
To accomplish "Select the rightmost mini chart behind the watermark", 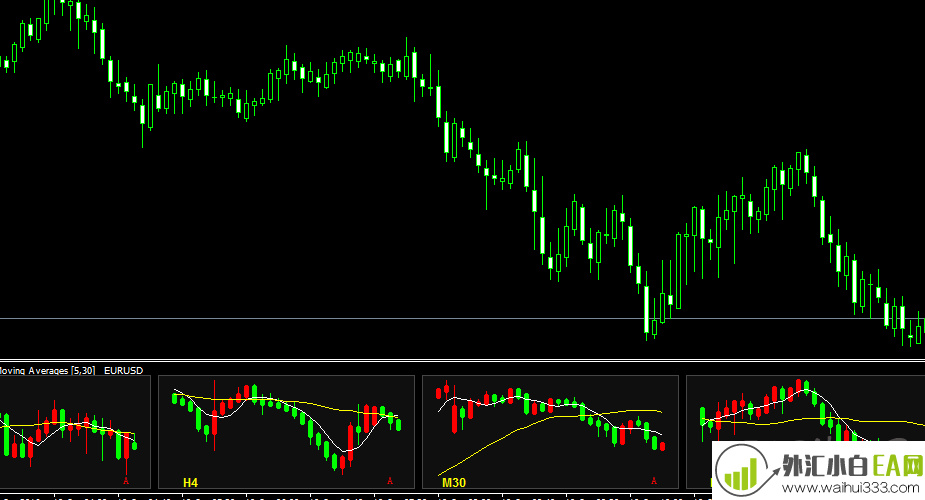I will (800, 410).
